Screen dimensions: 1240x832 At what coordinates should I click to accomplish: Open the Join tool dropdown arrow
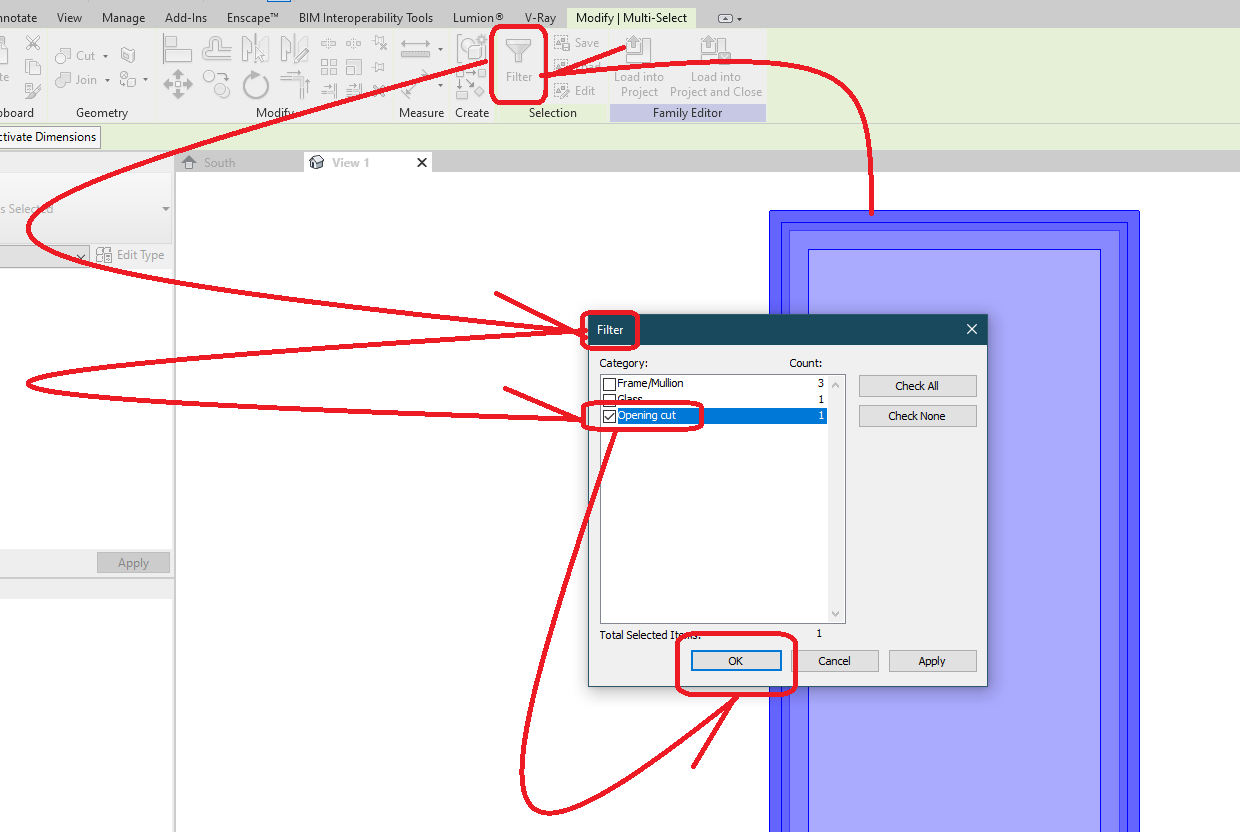pos(107,80)
